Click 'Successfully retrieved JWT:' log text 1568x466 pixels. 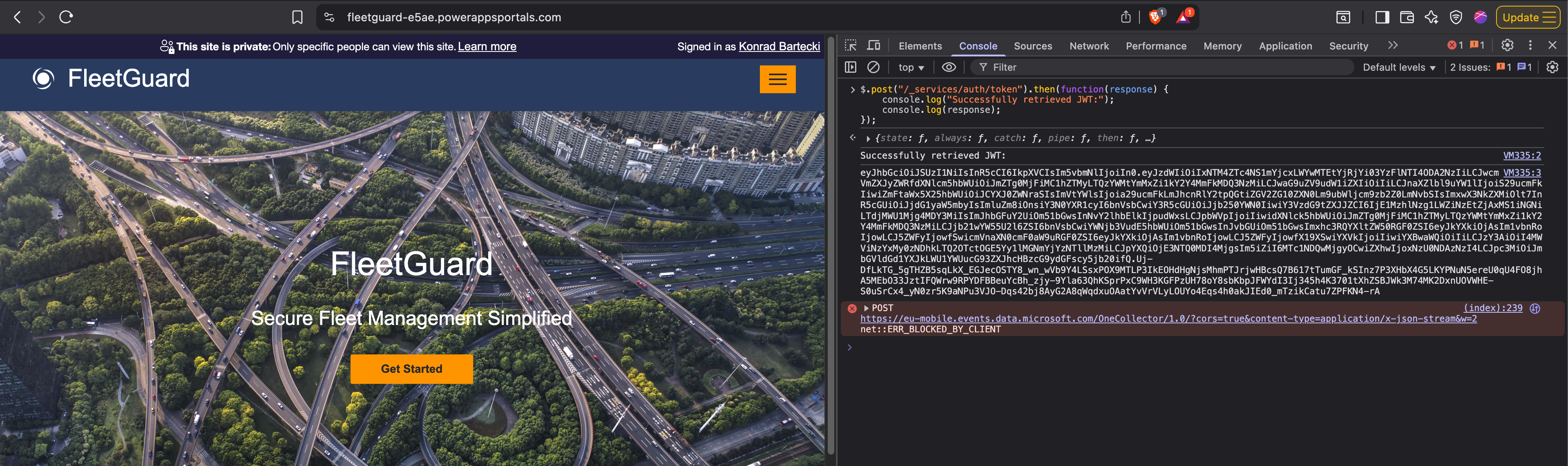pyautogui.click(x=933, y=155)
